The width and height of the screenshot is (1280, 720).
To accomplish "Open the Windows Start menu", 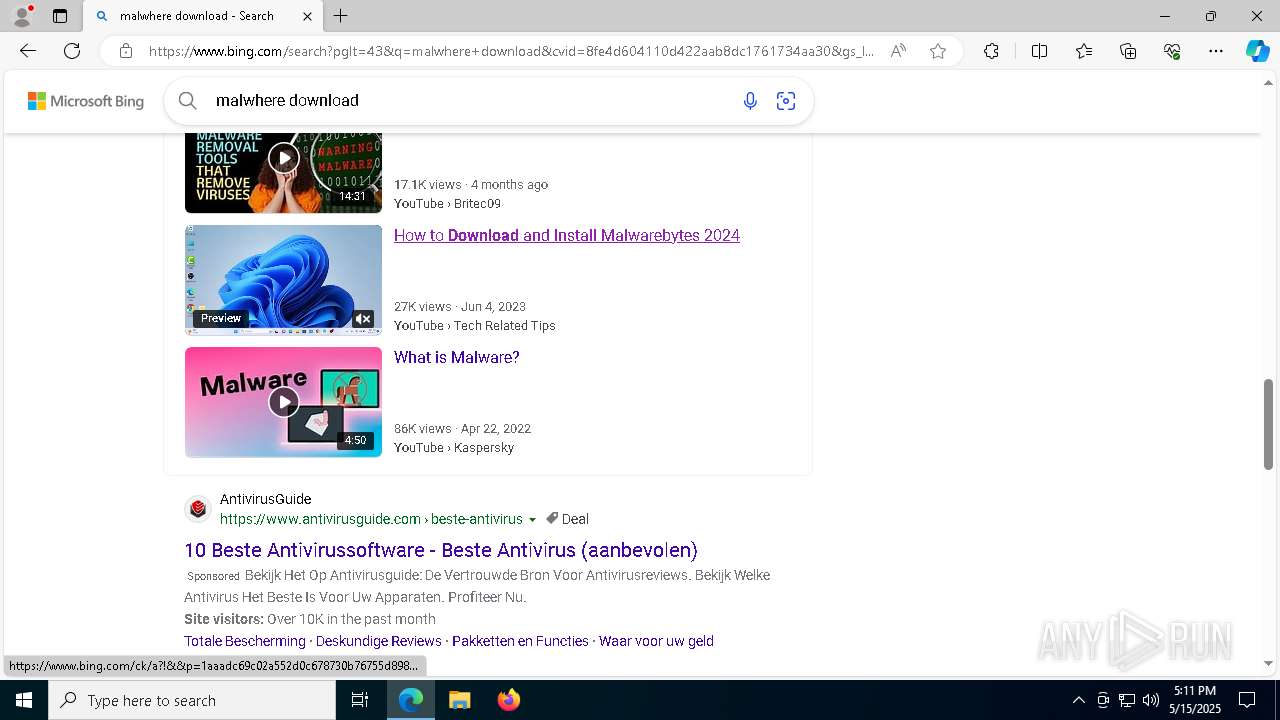I will point(24,700).
